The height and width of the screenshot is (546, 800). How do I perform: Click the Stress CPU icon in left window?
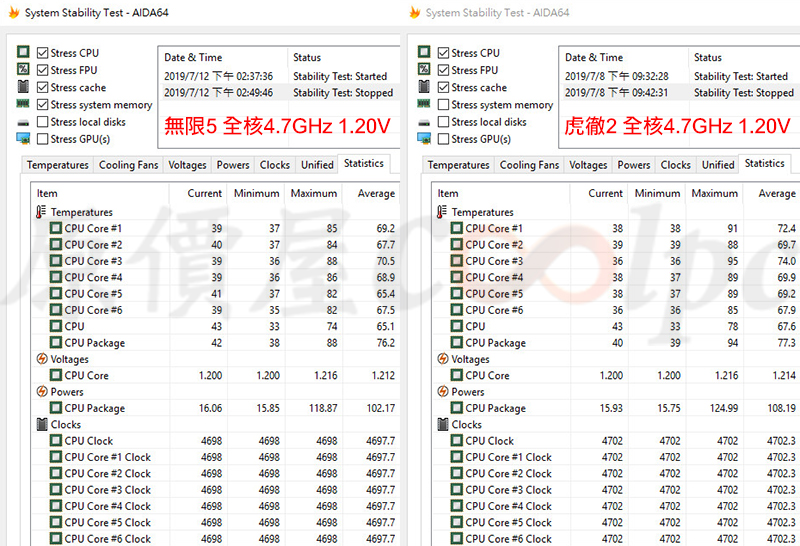coord(22,52)
